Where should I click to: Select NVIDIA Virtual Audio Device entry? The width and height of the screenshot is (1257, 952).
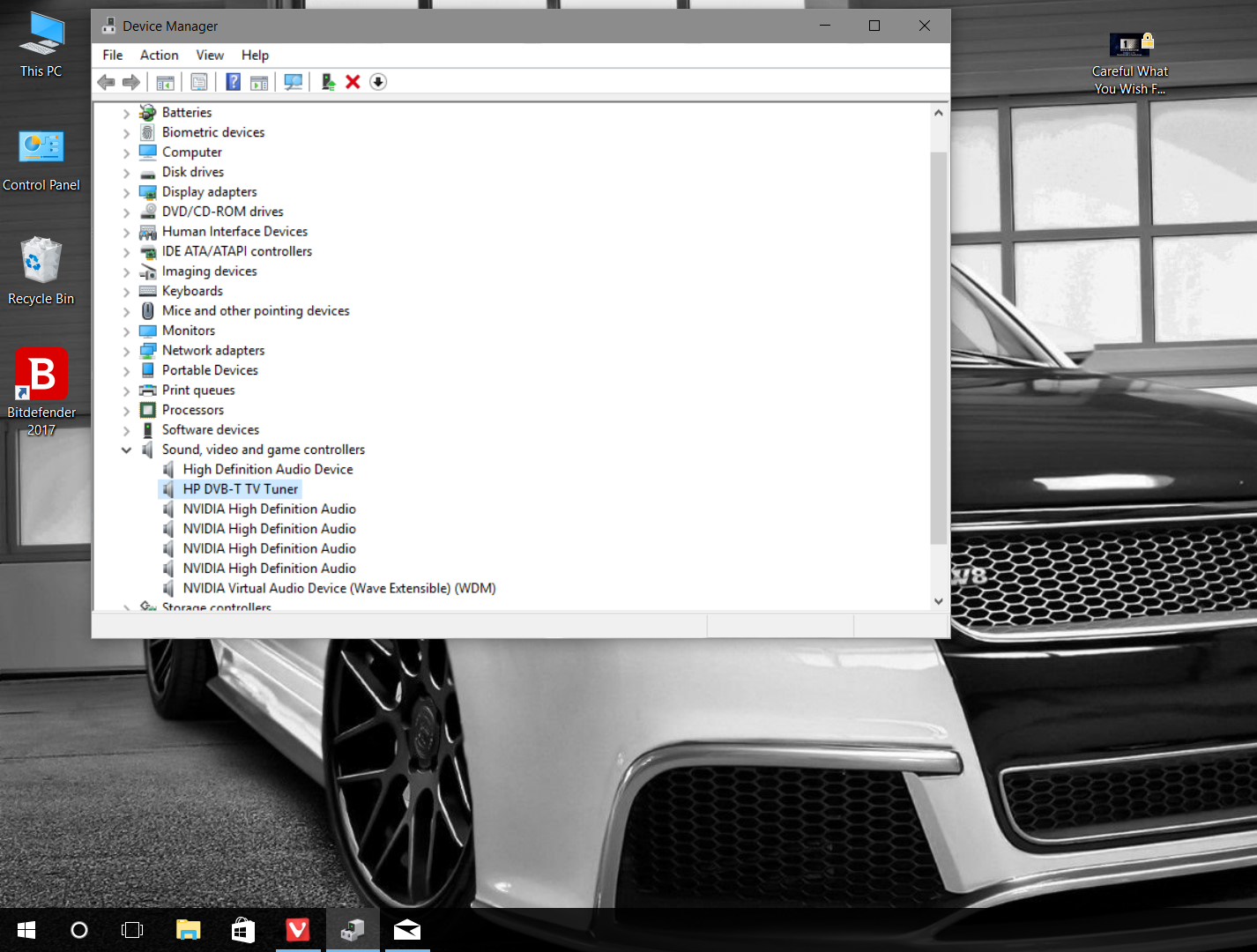pos(338,589)
